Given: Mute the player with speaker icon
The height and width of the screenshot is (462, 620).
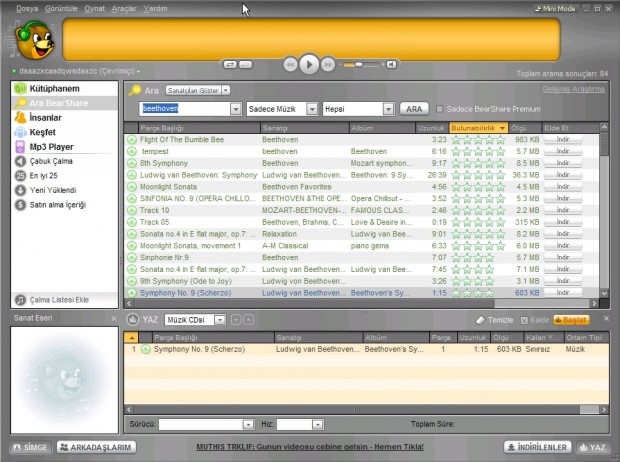Looking at the screenshot, I should 391,64.
